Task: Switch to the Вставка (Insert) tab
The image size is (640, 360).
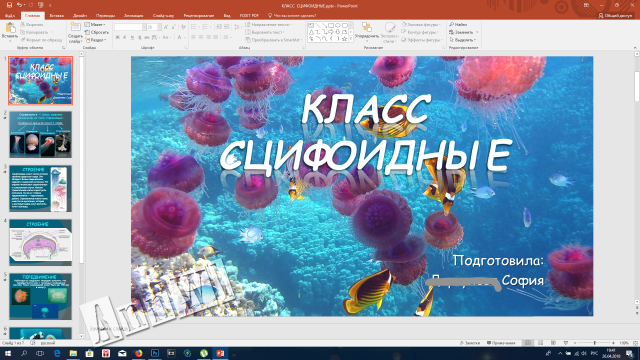Action: (56, 16)
